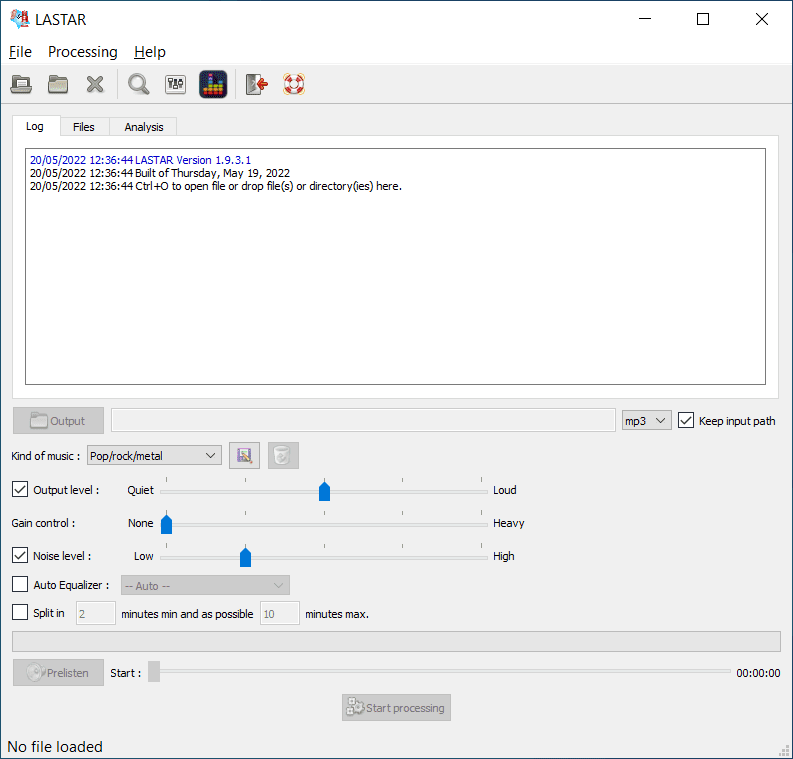This screenshot has width=793, height=759.
Task: Click the exit door arrow icon
Action: (256, 84)
